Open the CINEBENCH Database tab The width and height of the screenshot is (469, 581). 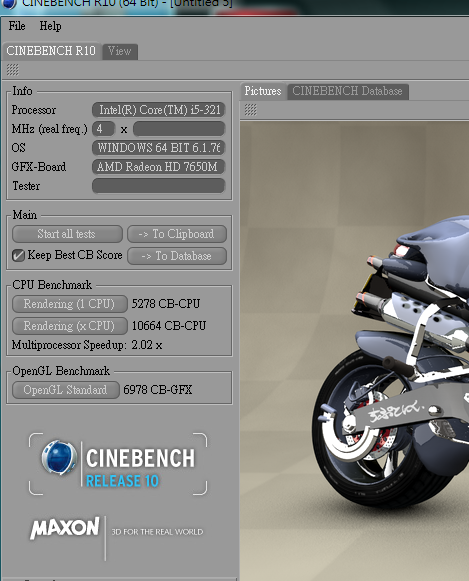347,91
